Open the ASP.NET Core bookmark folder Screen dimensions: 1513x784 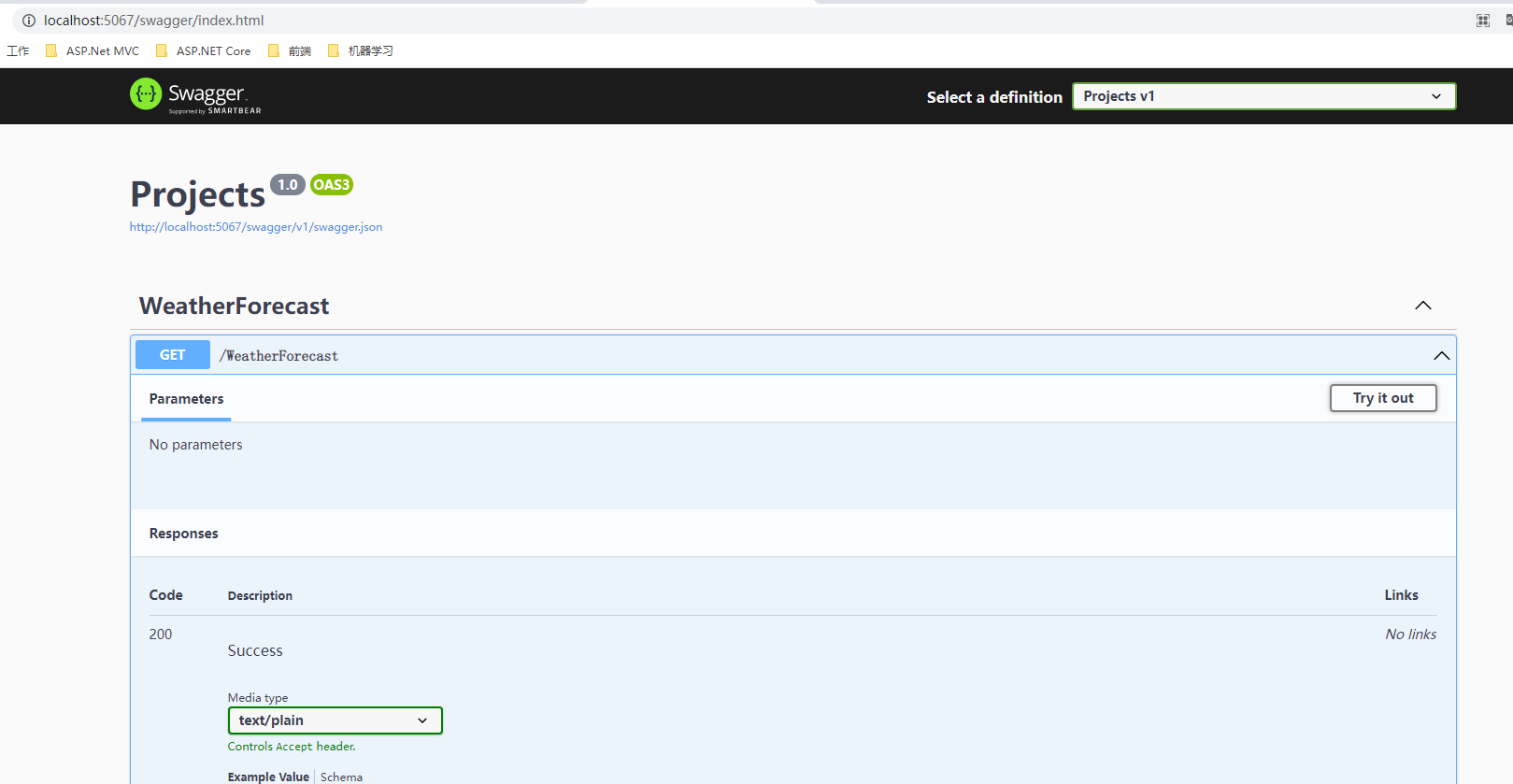[x=203, y=51]
